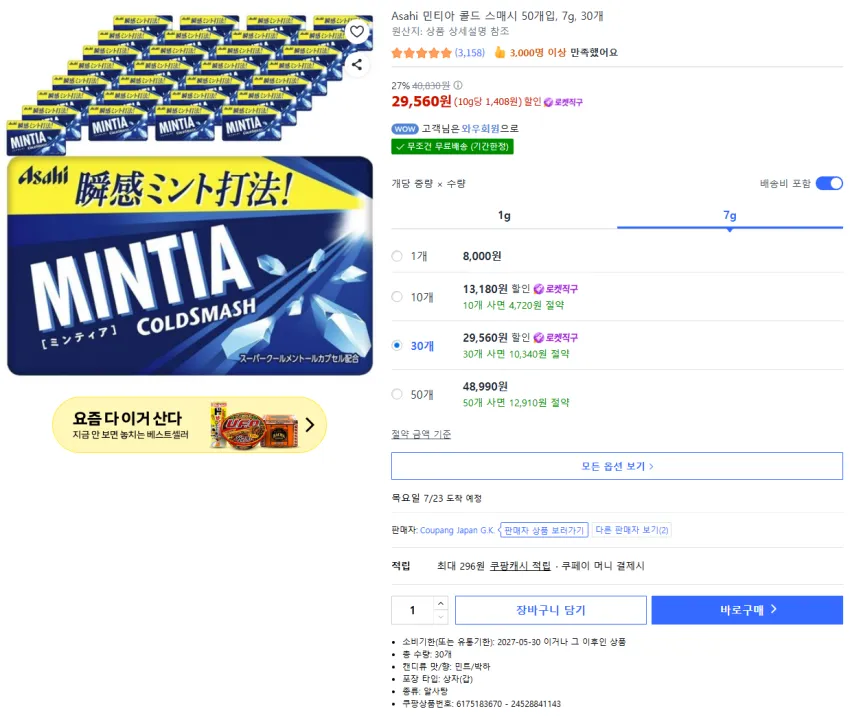Toggle the shipping-fee-included switch
Screen dimensions: 850x722
[829, 183]
